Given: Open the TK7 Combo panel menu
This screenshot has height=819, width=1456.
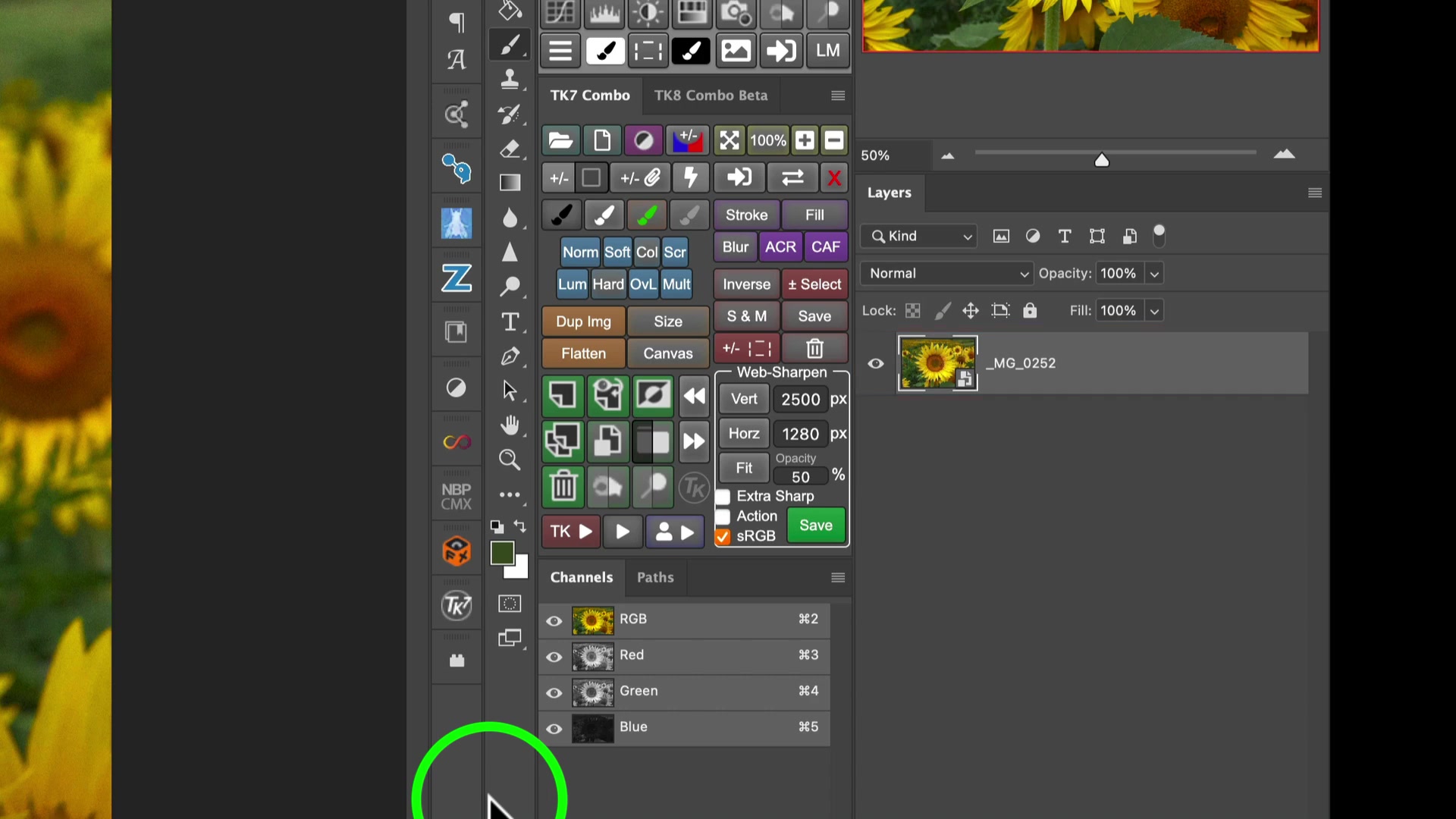Looking at the screenshot, I should coord(838,96).
